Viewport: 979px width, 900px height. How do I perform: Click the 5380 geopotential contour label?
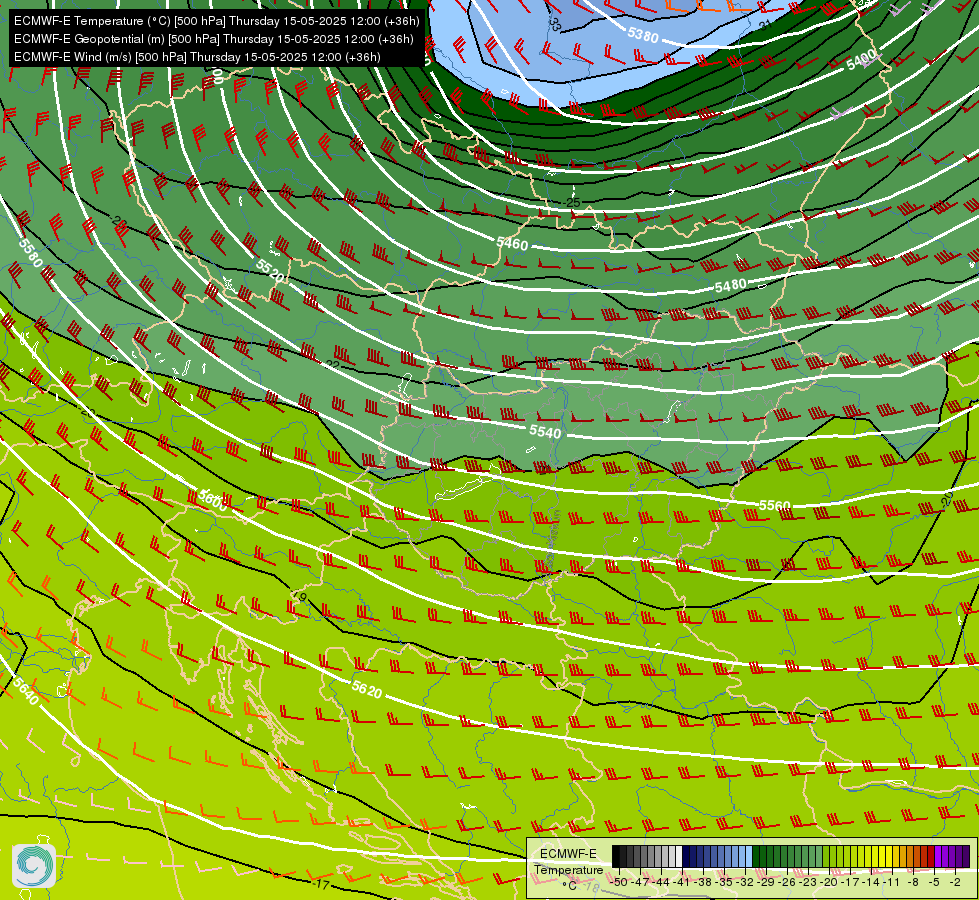coord(642,34)
